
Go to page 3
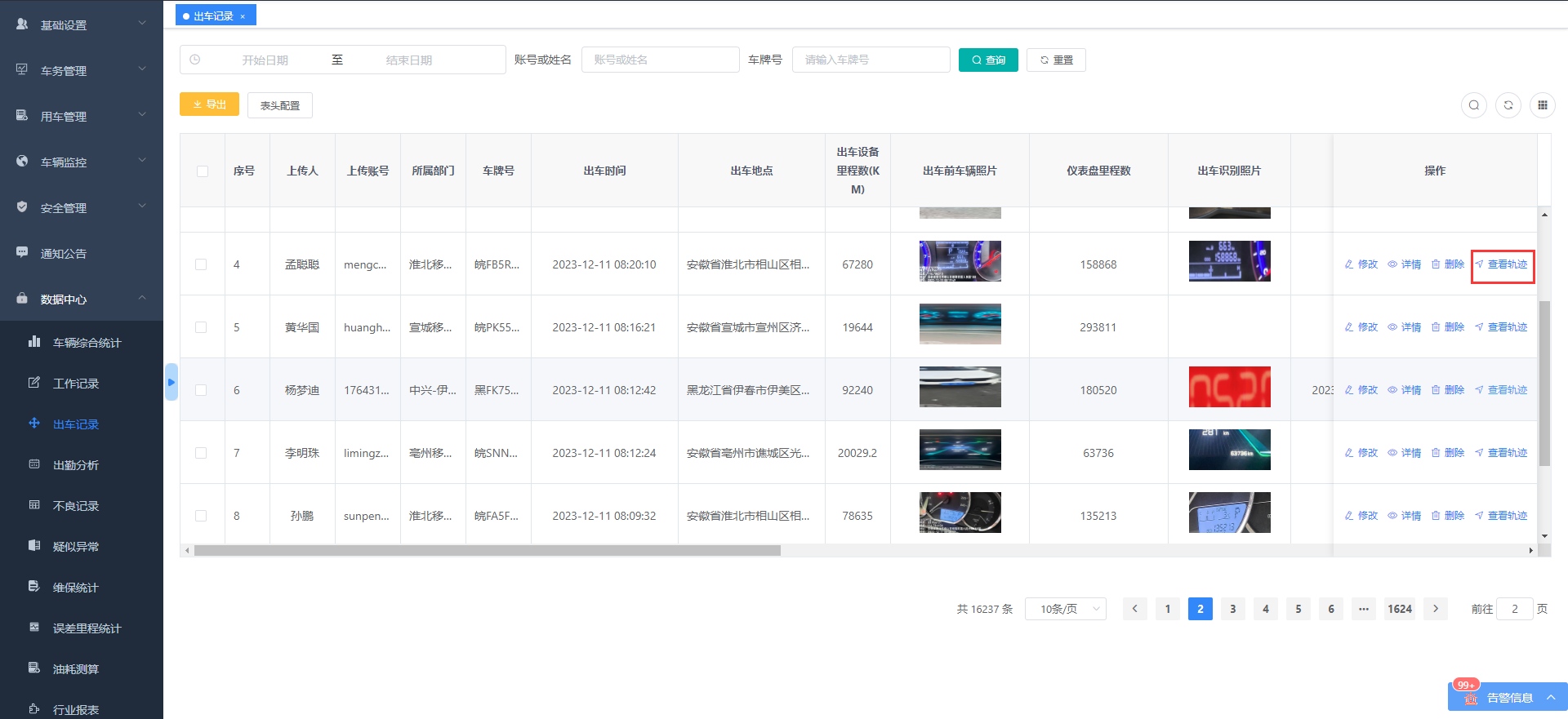(x=1233, y=609)
